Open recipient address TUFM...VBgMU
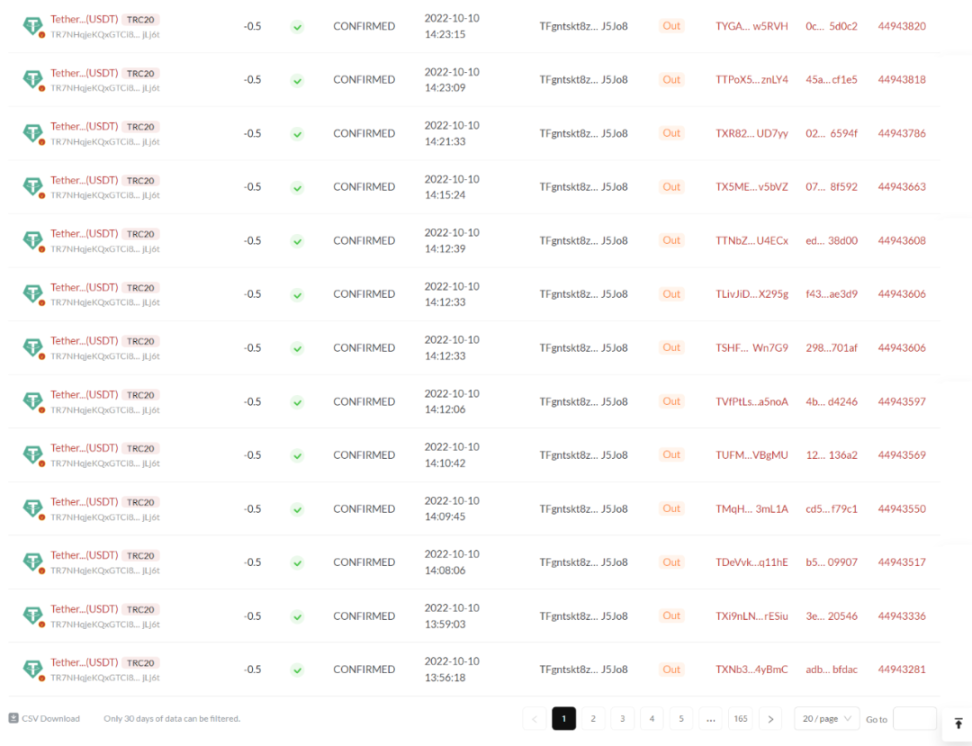This screenshot has height=746, width=972. pyautogui.click(x=752, y=455)
